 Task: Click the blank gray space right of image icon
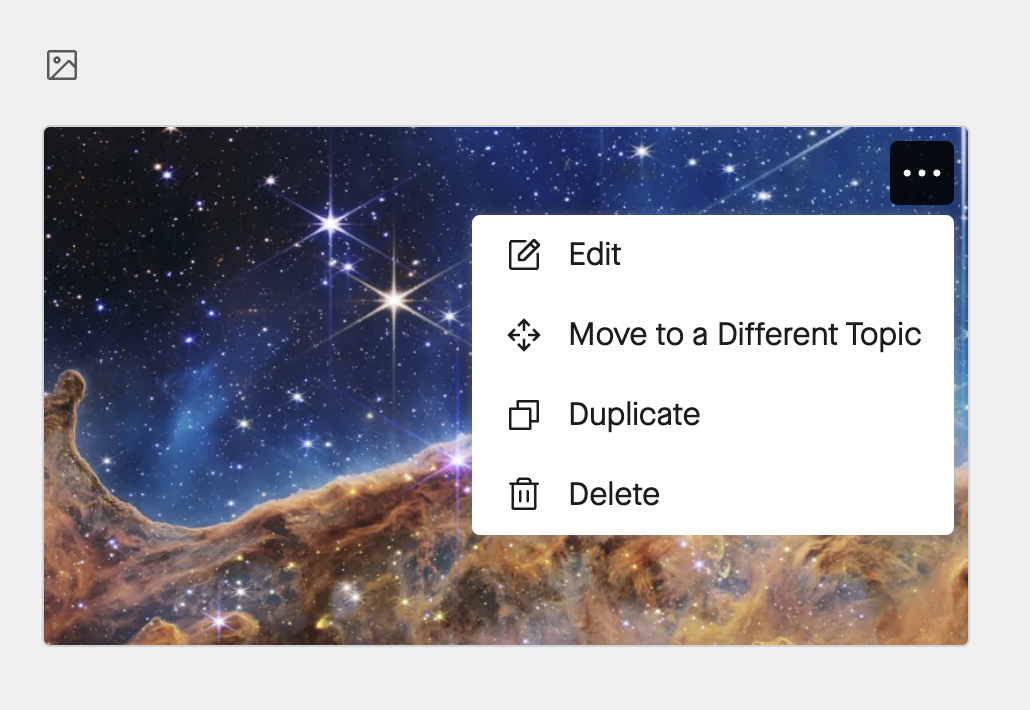click(500, 66)
